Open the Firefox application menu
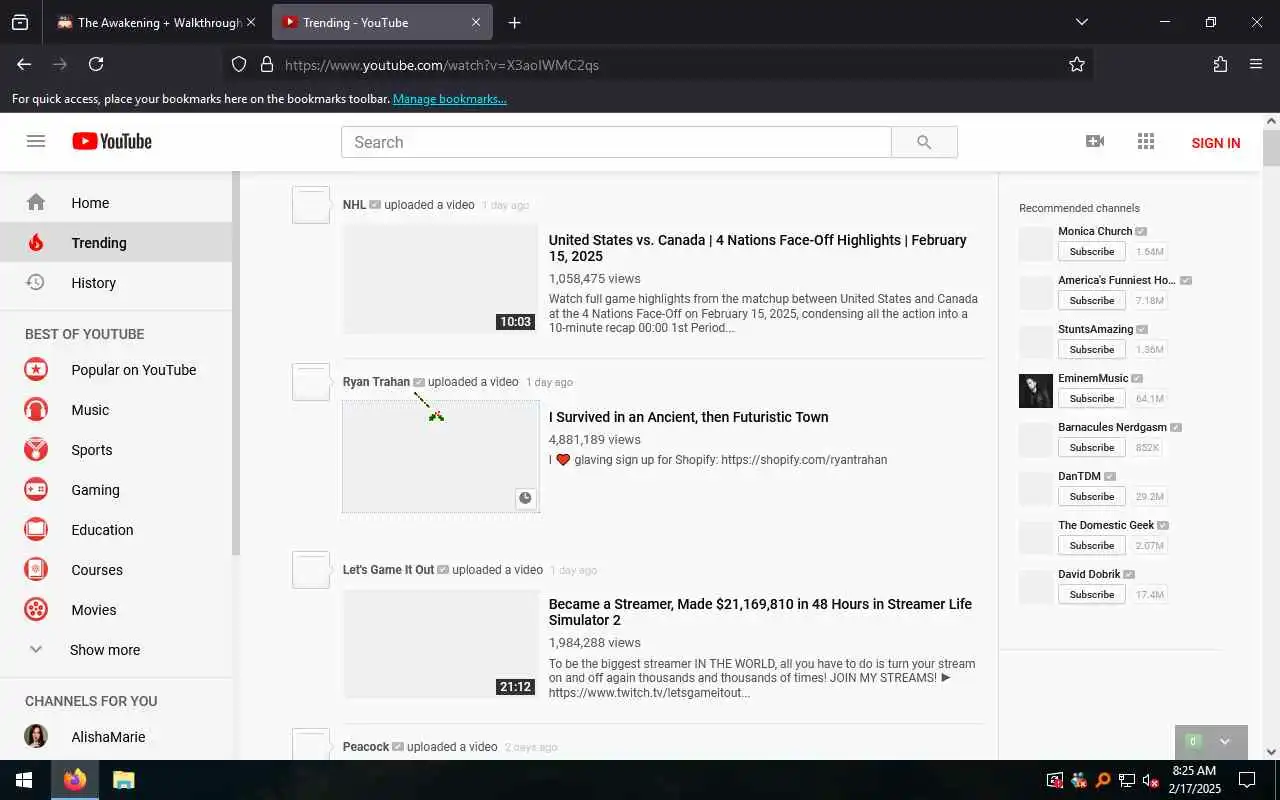Viewport: 1280px width, 800px height. (x=1256, y=64)
